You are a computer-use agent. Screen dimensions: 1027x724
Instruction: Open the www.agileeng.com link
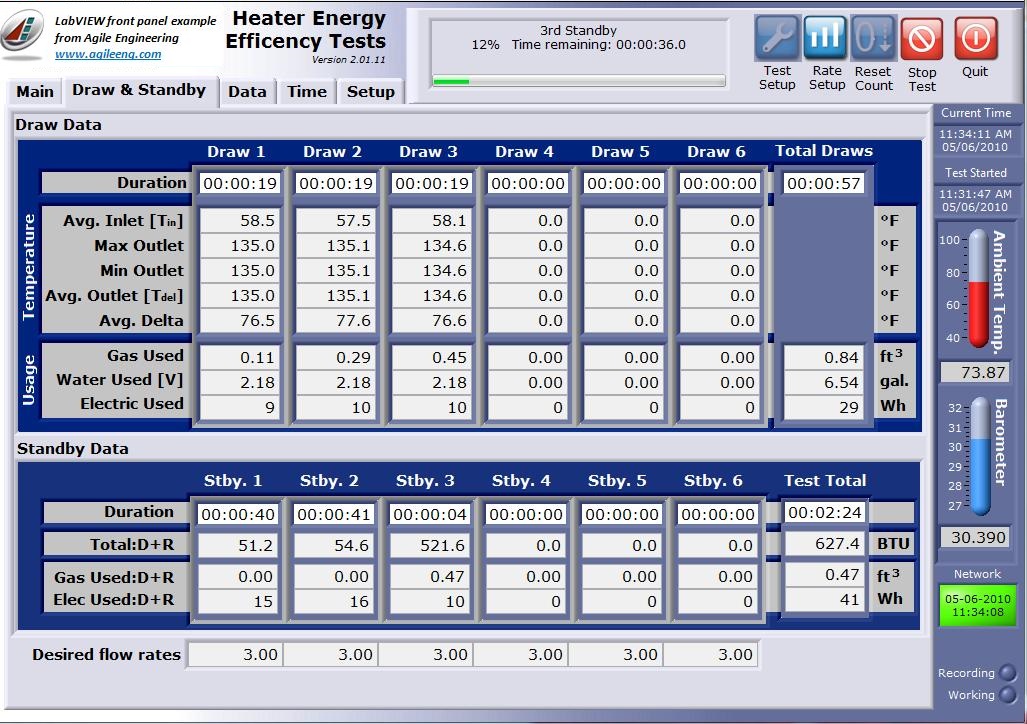108,55
